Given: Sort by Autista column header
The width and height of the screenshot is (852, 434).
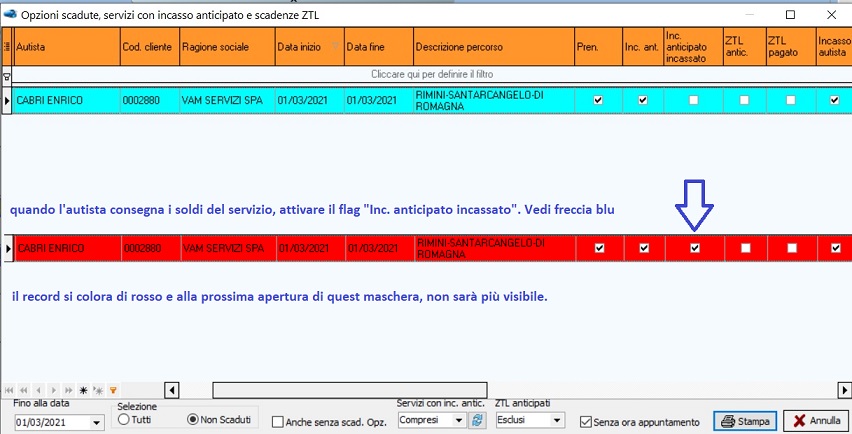Looking at the screenshot, I should pos(66,47).
